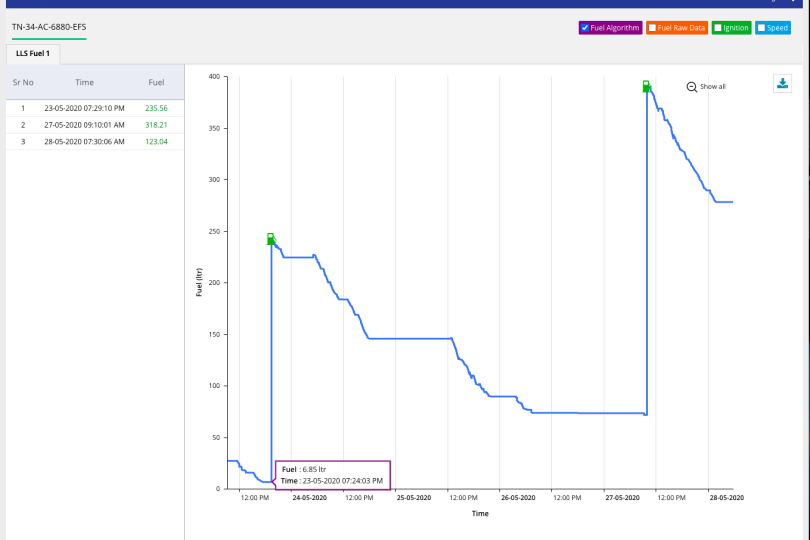Screen dimensions: 810x540
Task: Click the zoom-out magnifier icon
Action: (691, 87)
